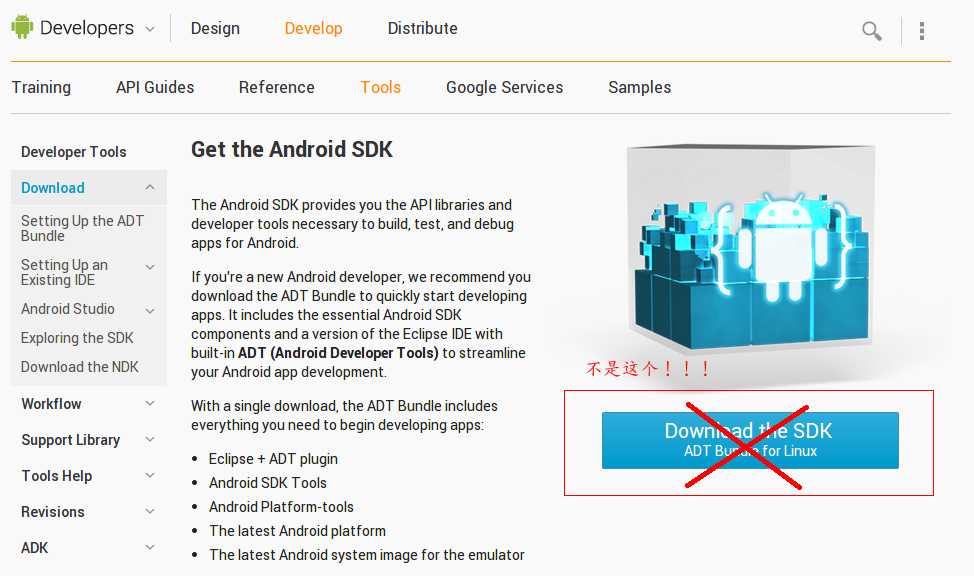
Task: Select Download in the sidebar
Action: tap(53, 188)
